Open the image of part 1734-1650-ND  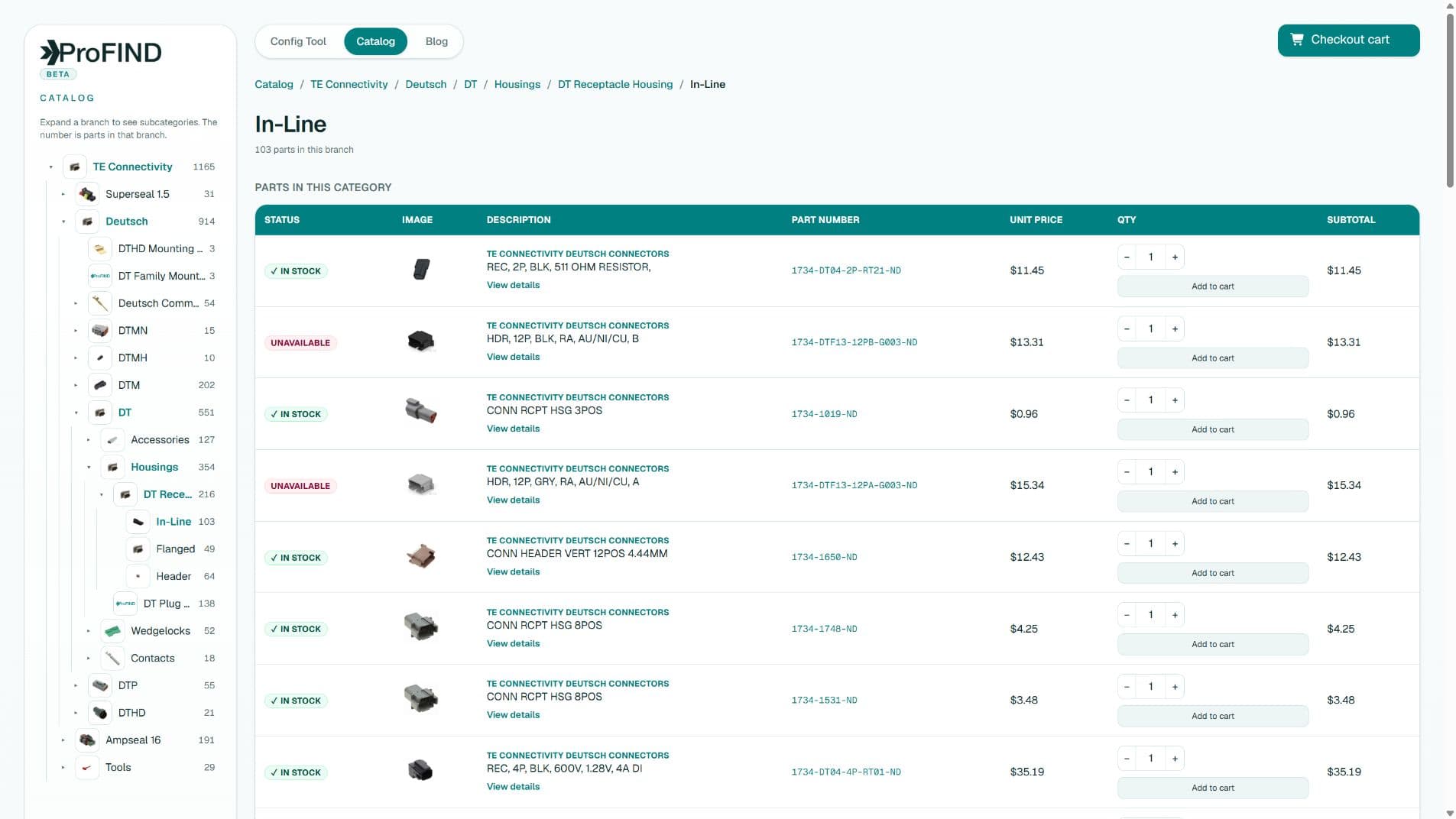[x=421, y=556]
